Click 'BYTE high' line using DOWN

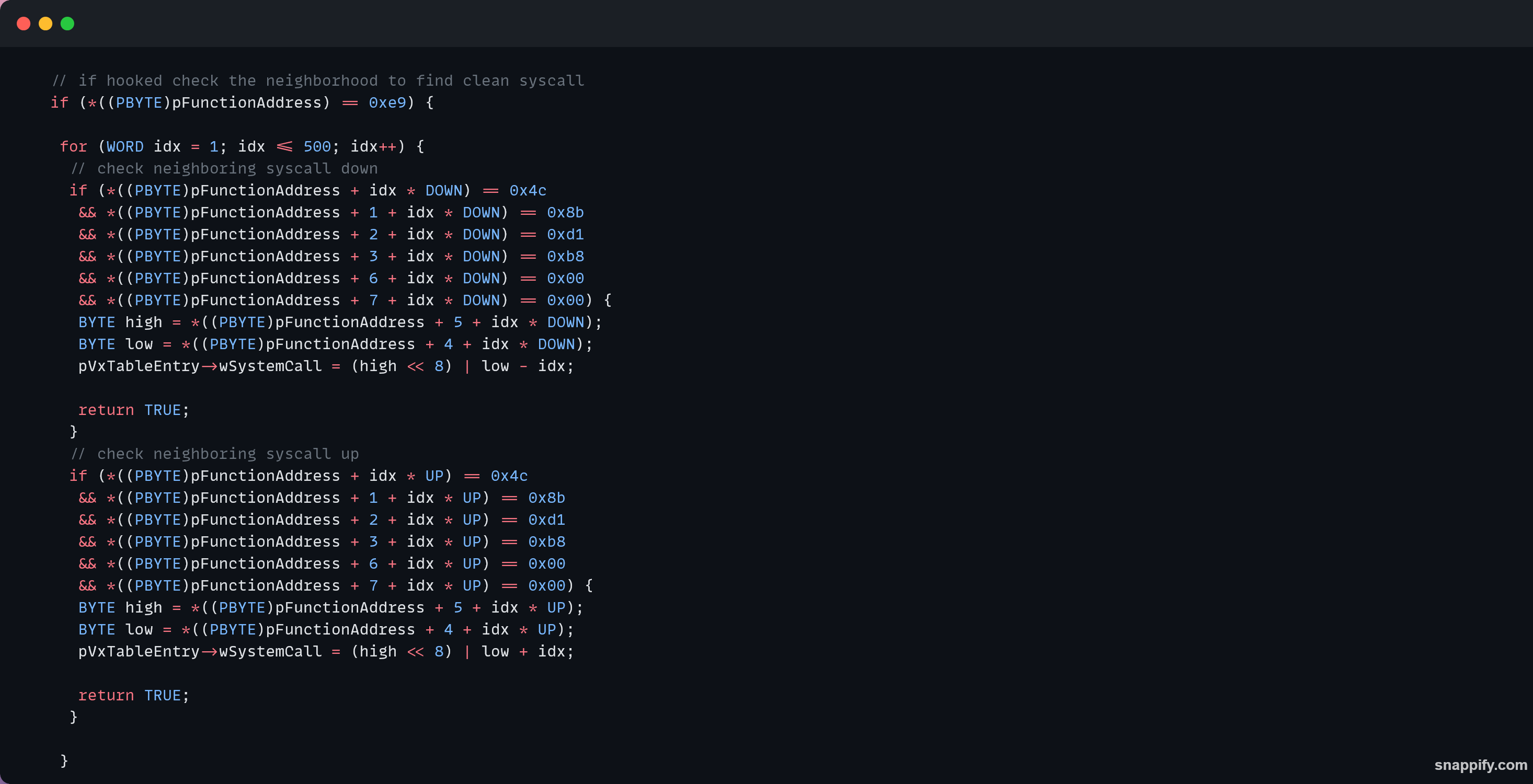pyautogui.click(x=340, y=322)
